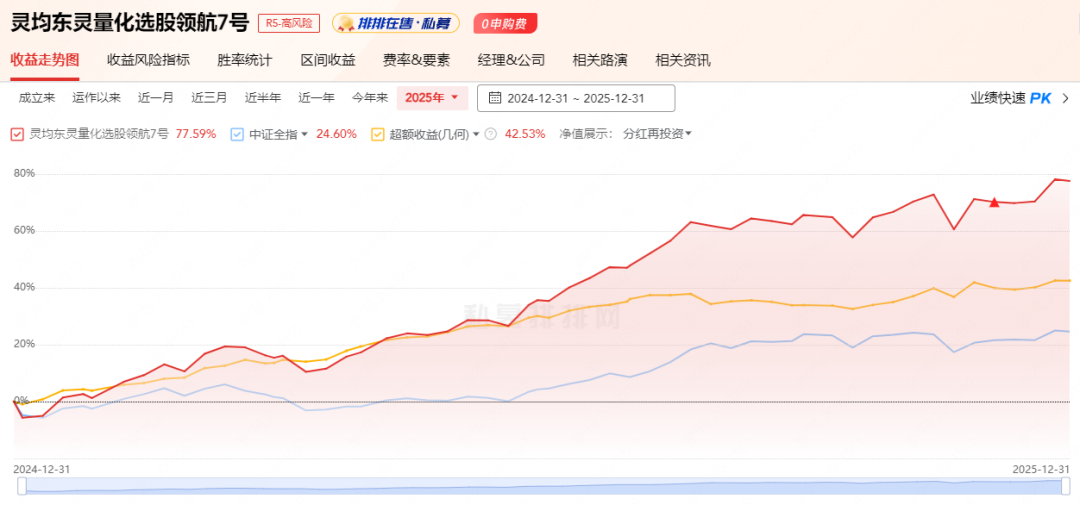Click the calendar icon in date range
1080x505 pixels.
(495, 98)
